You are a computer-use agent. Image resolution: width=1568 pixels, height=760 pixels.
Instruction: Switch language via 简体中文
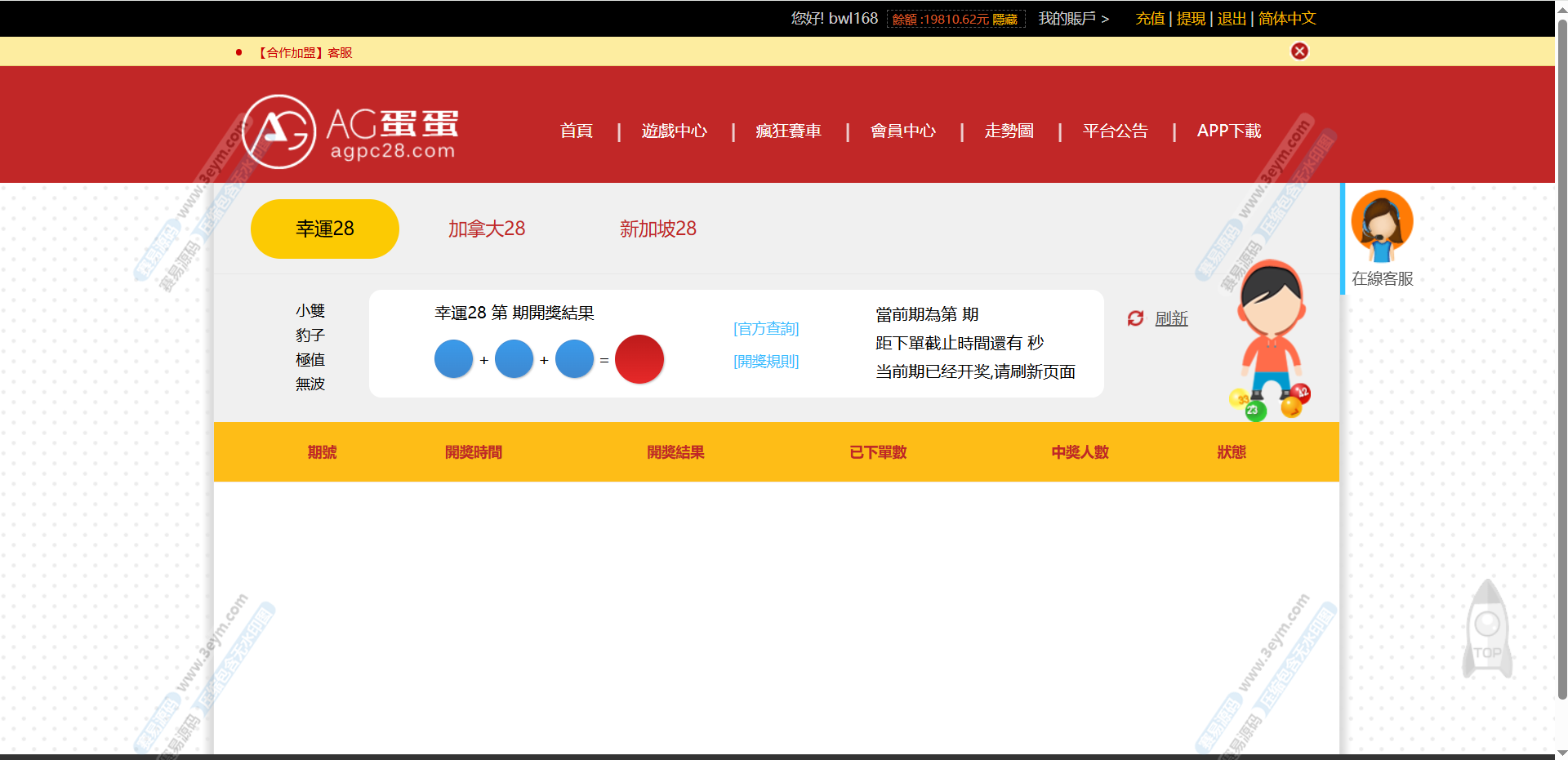click(x=1287, y=19)
